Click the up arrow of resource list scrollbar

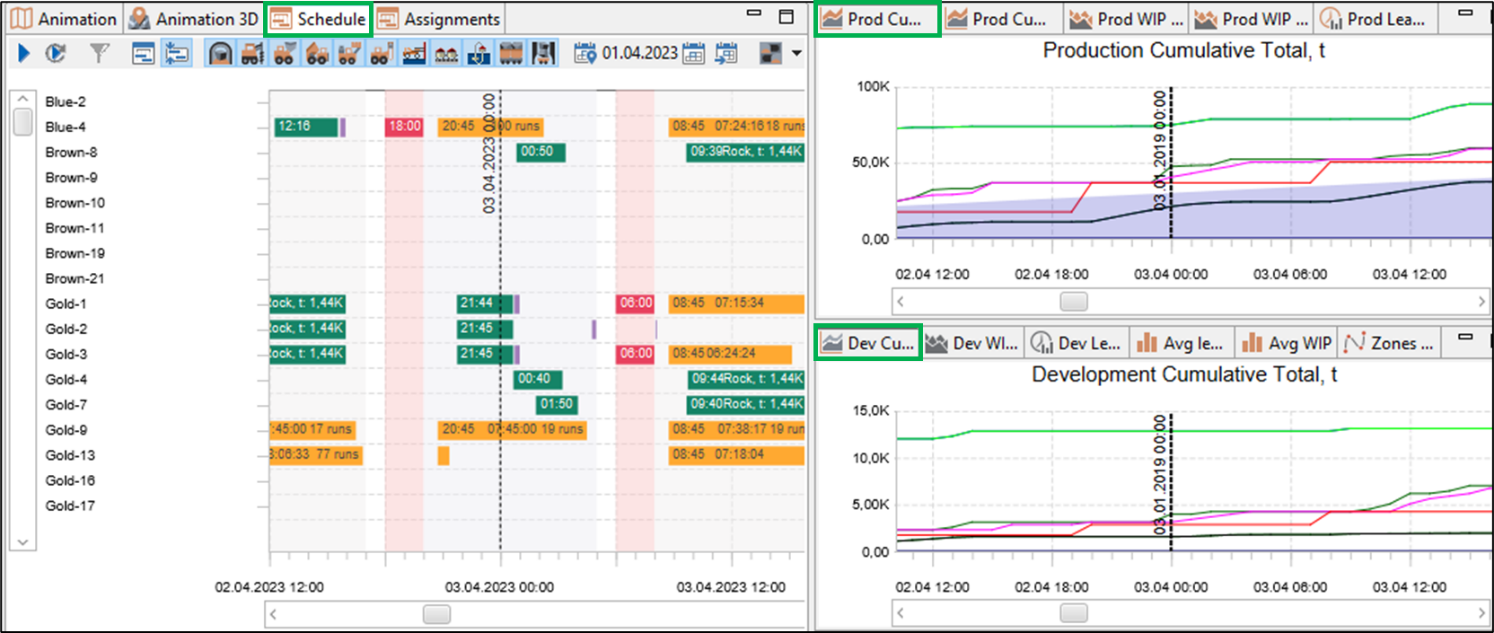point(22,99)
